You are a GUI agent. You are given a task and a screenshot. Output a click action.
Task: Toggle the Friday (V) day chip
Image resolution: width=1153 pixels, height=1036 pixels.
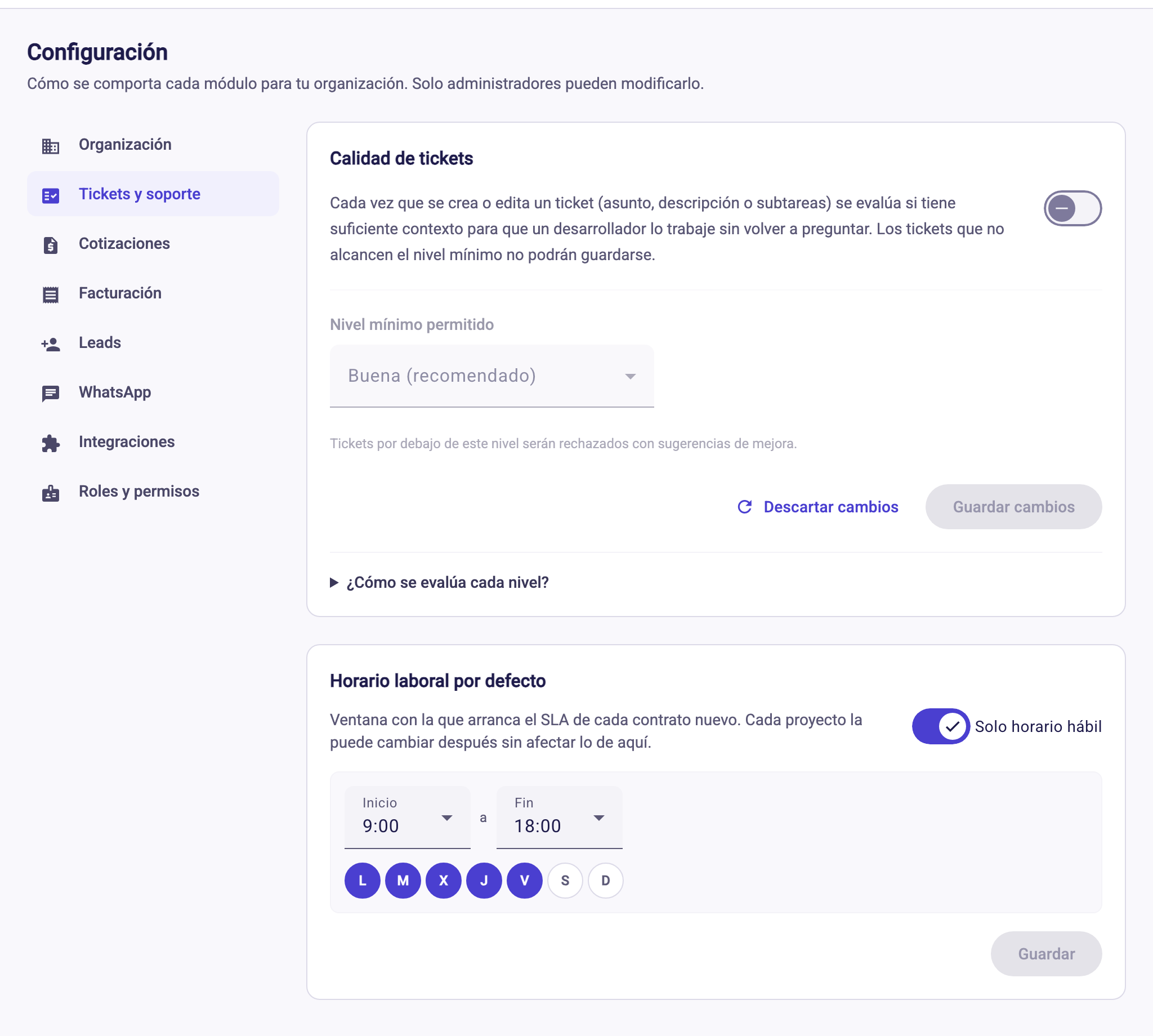tap(525, 881)
